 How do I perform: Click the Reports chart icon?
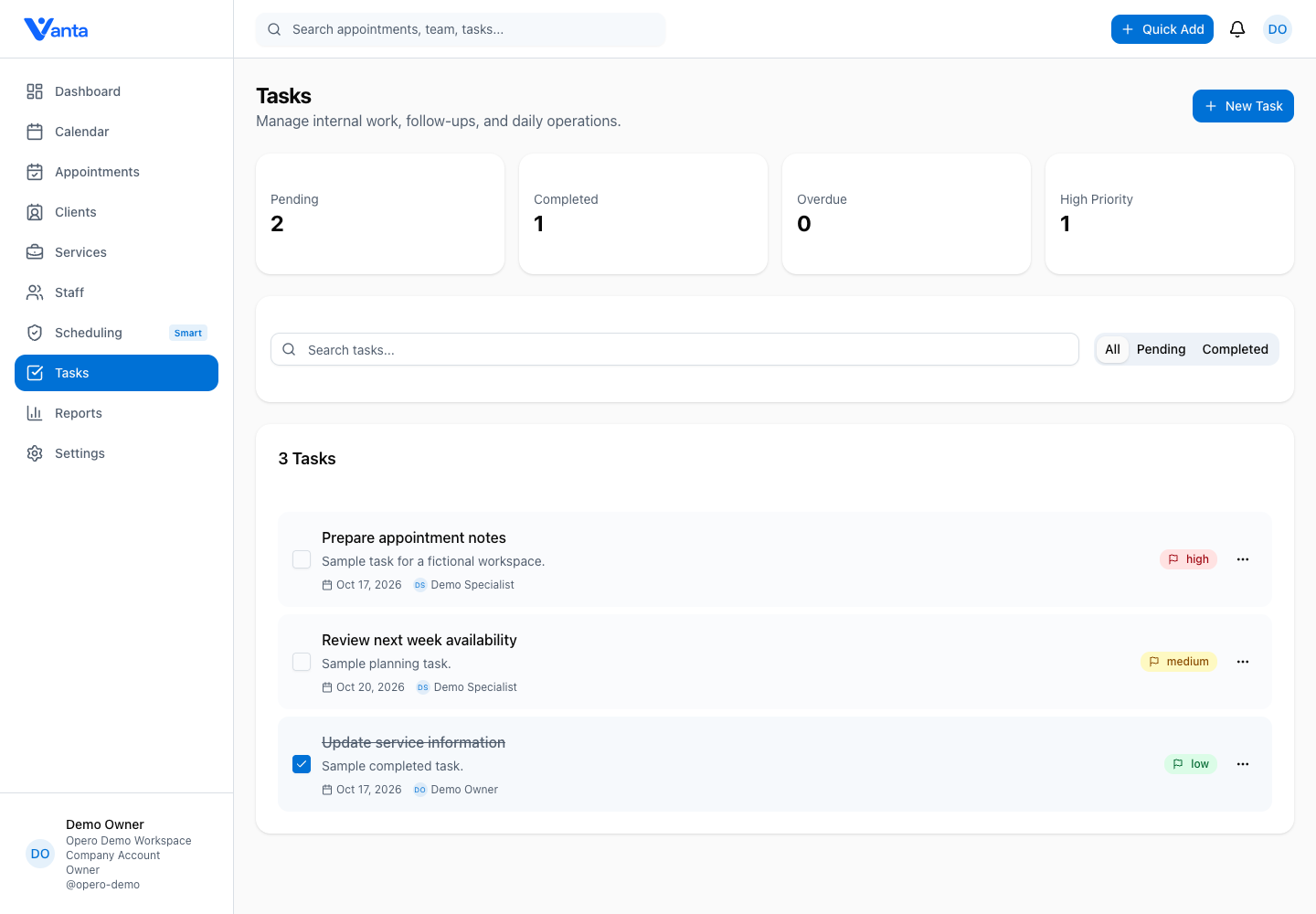35,413
